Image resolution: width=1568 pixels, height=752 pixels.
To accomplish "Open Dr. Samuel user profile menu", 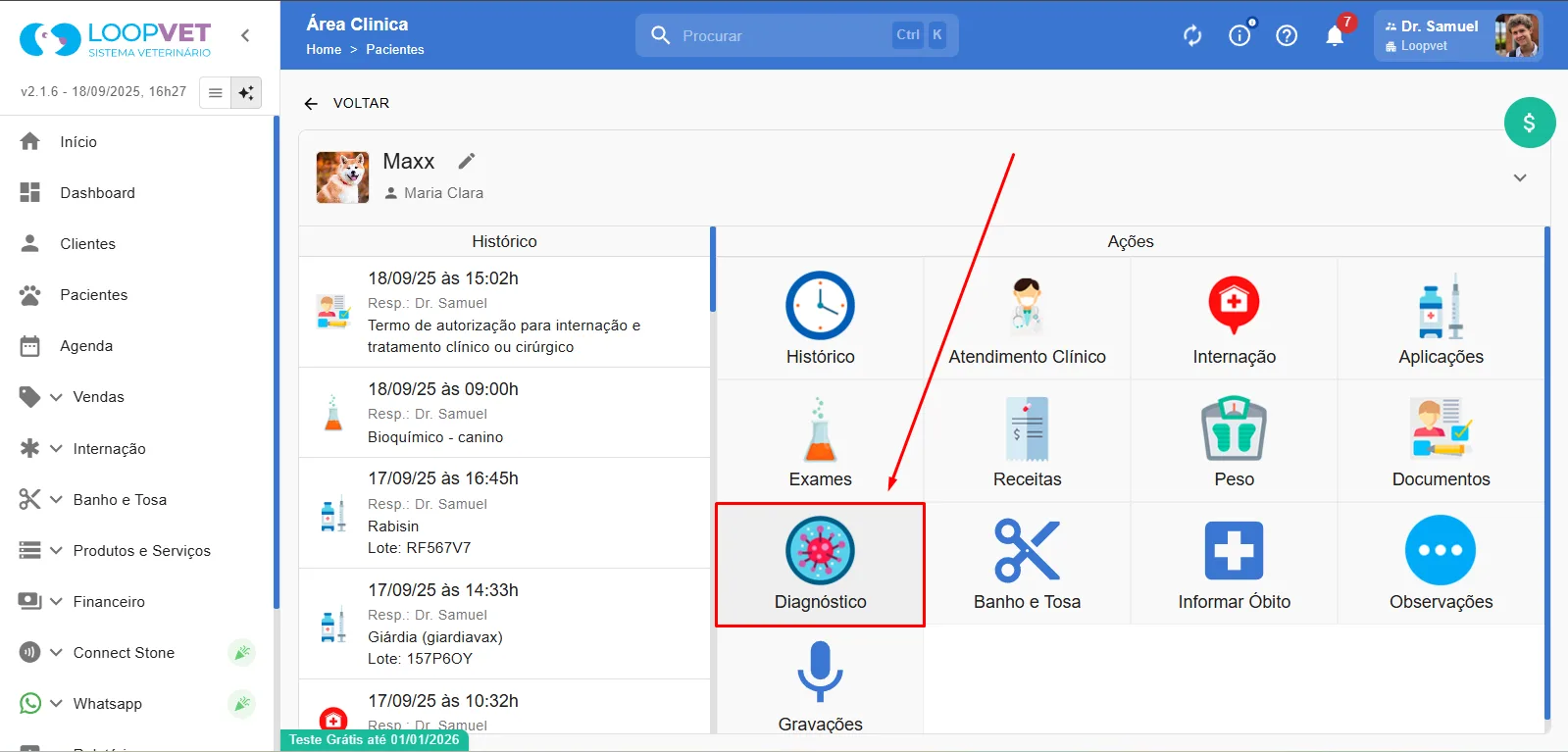I will click(1458, 35).
